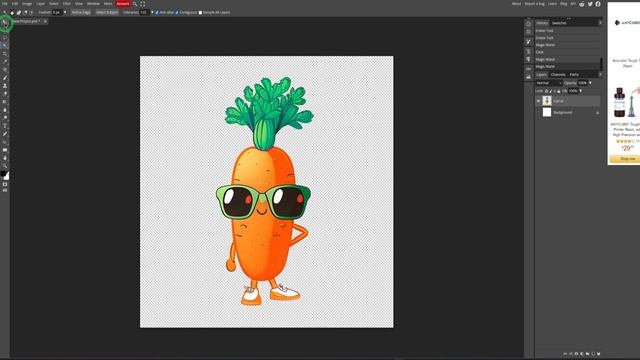Switch to the Channels tab
This screenshot has height=360, width=640.
[558, 75]
